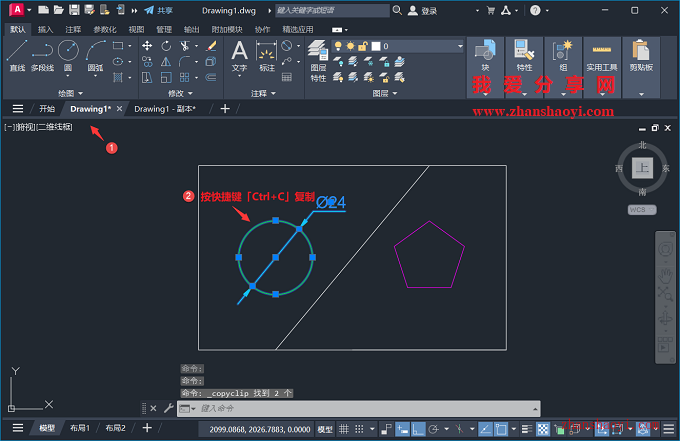This screenshot has width=680, height=441.
Task: Click the Open file folder icon
Action: point(59,10)
